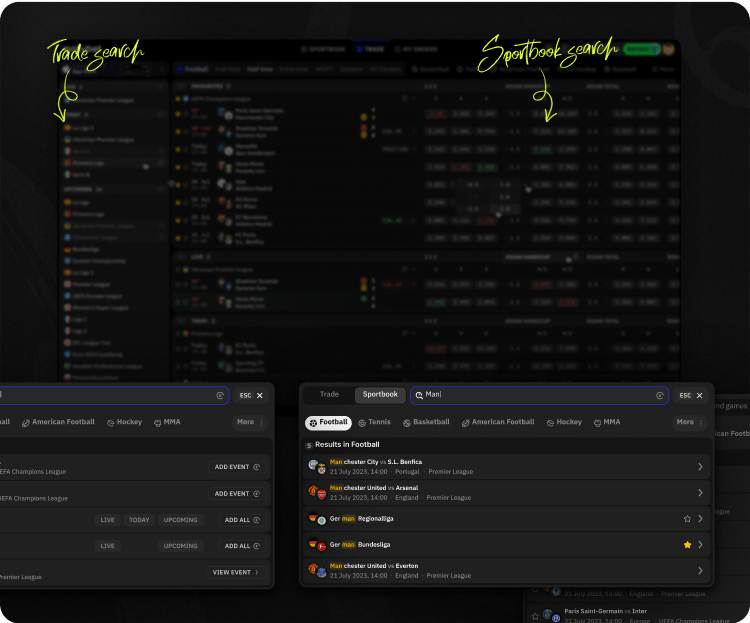
Task: Select MMA filter in Sportbook search panel
Action: (606, 423)
